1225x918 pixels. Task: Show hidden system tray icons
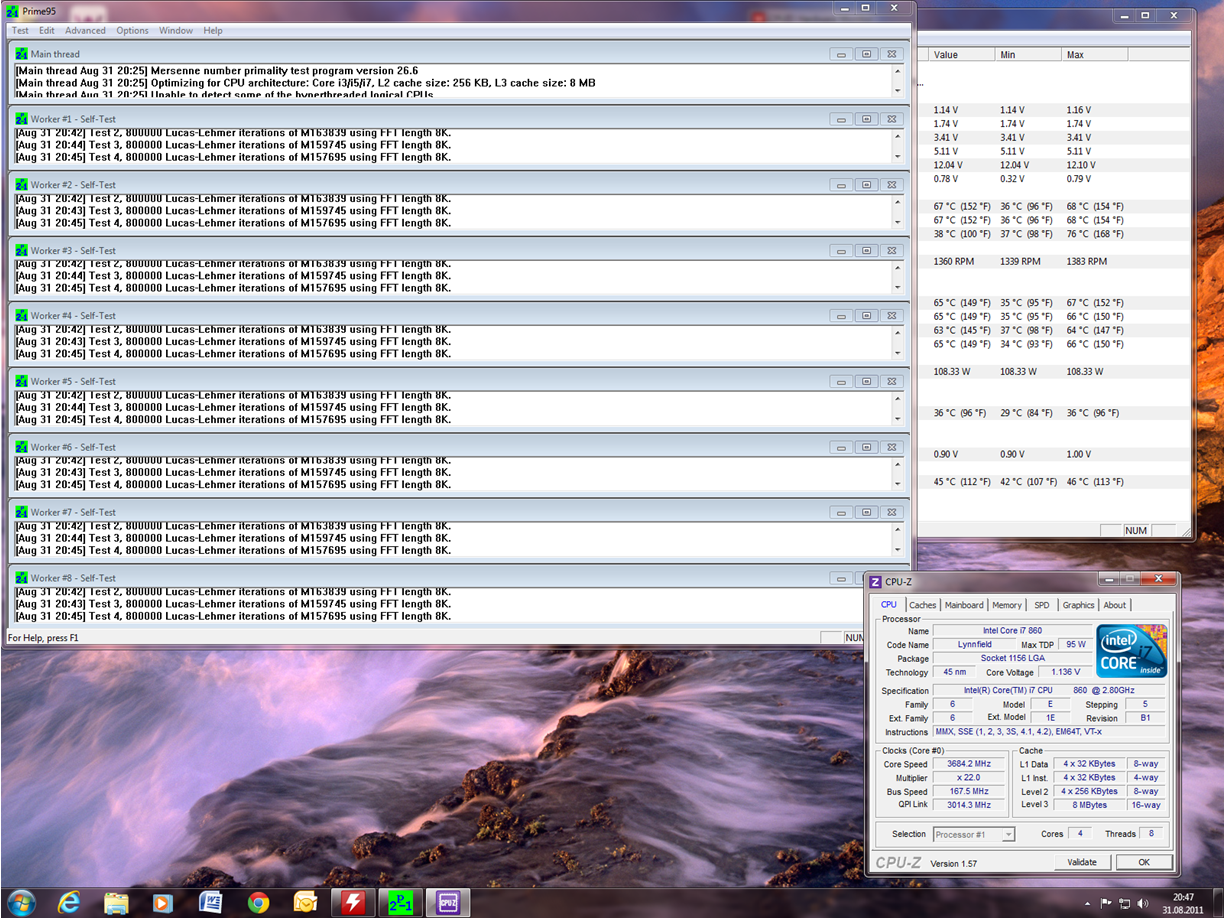tap(1086, 903)
